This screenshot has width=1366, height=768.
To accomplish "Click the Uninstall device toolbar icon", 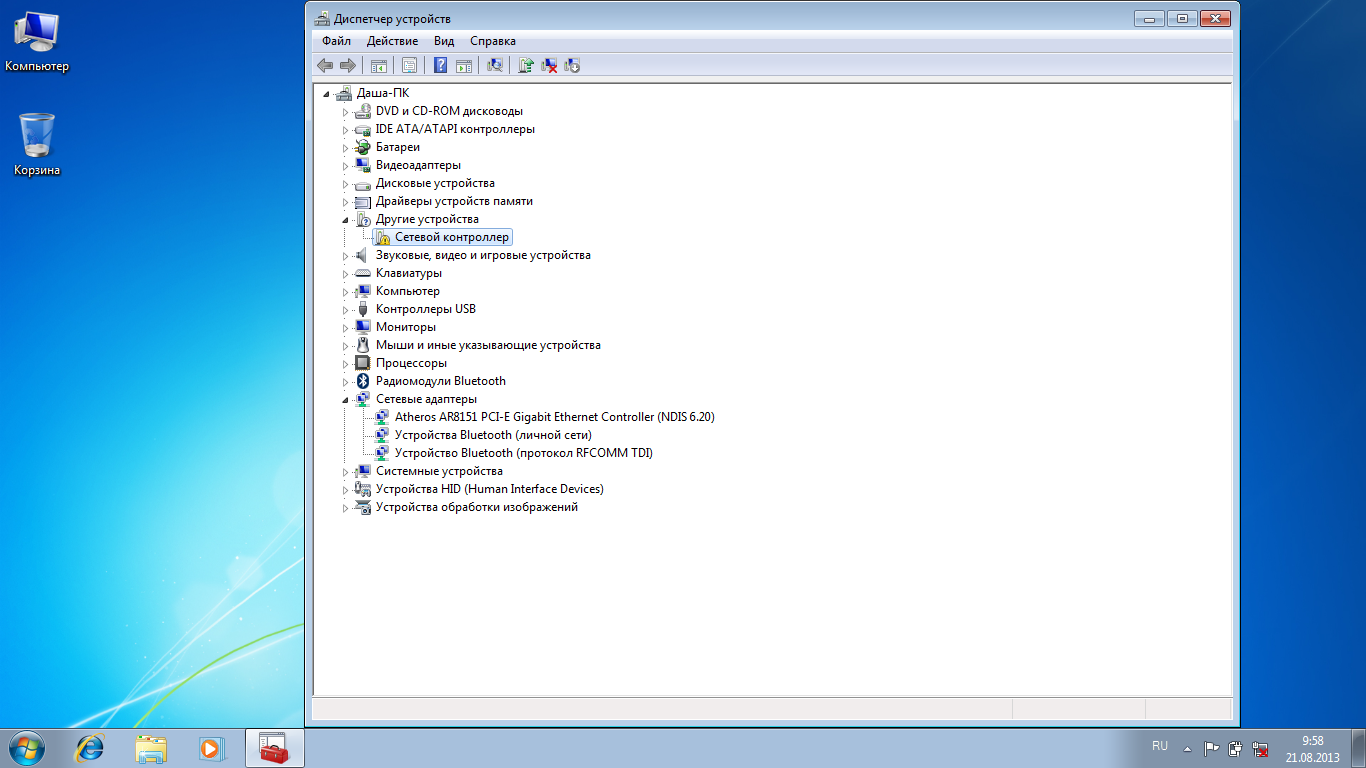I will pos(549,66).
